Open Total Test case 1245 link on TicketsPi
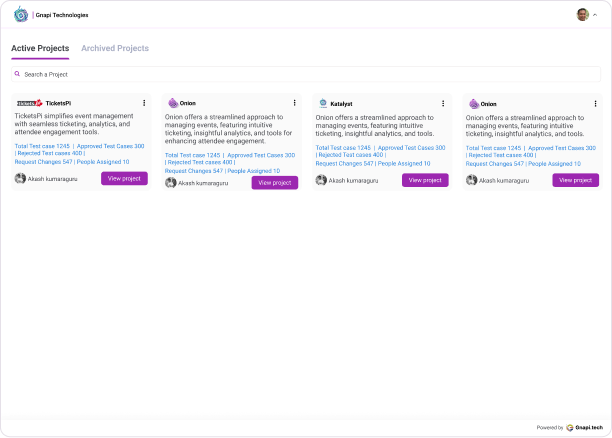 pos(42,146)
